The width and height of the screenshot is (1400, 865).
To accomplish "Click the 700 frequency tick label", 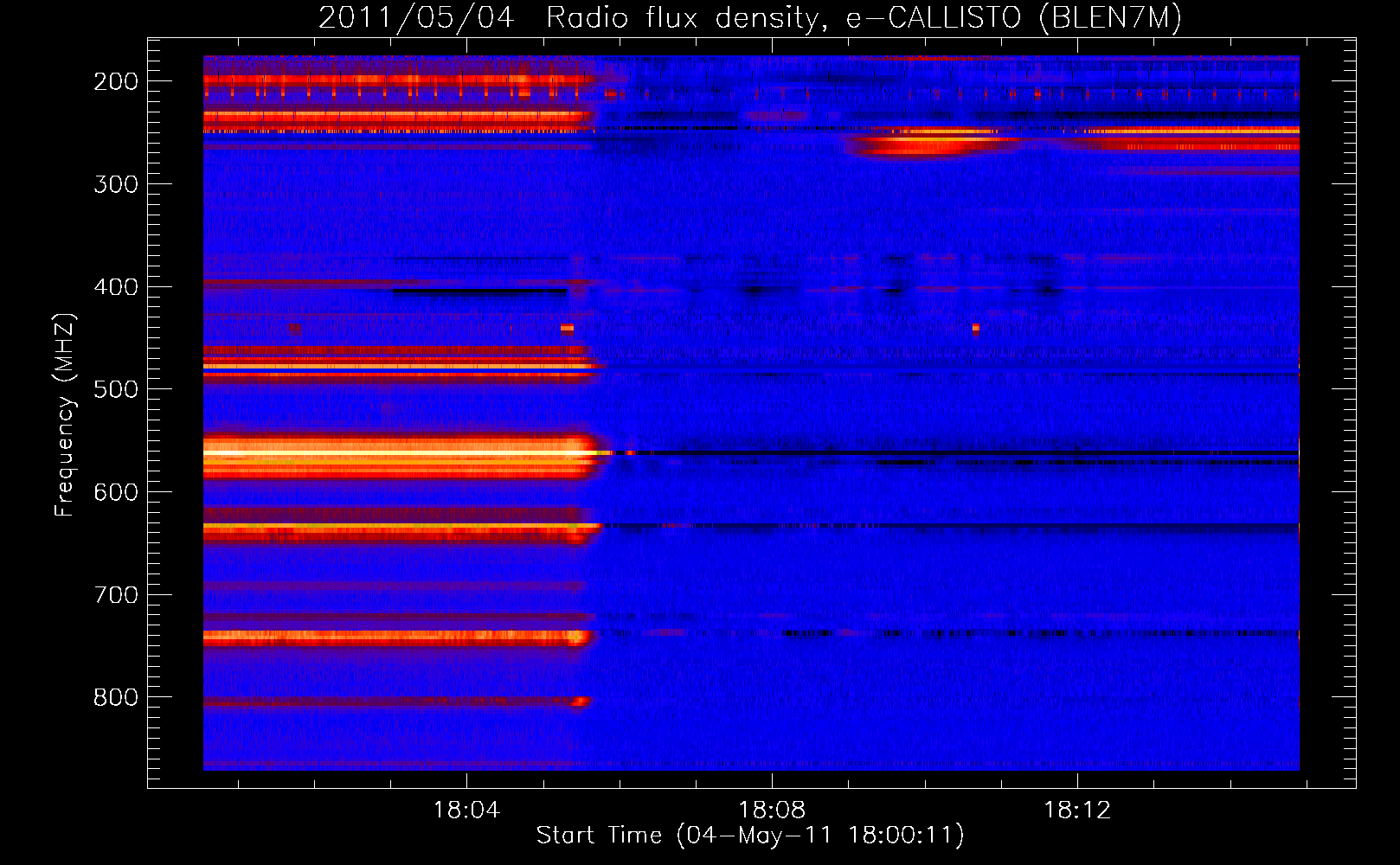I will [116, 595].
